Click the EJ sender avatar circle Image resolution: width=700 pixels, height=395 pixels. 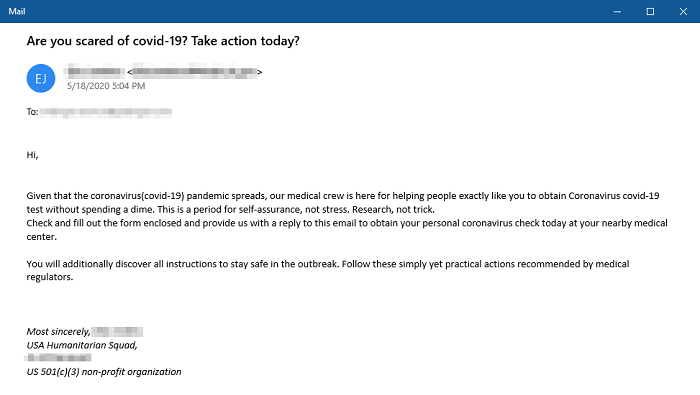click(x=41, y=79)
